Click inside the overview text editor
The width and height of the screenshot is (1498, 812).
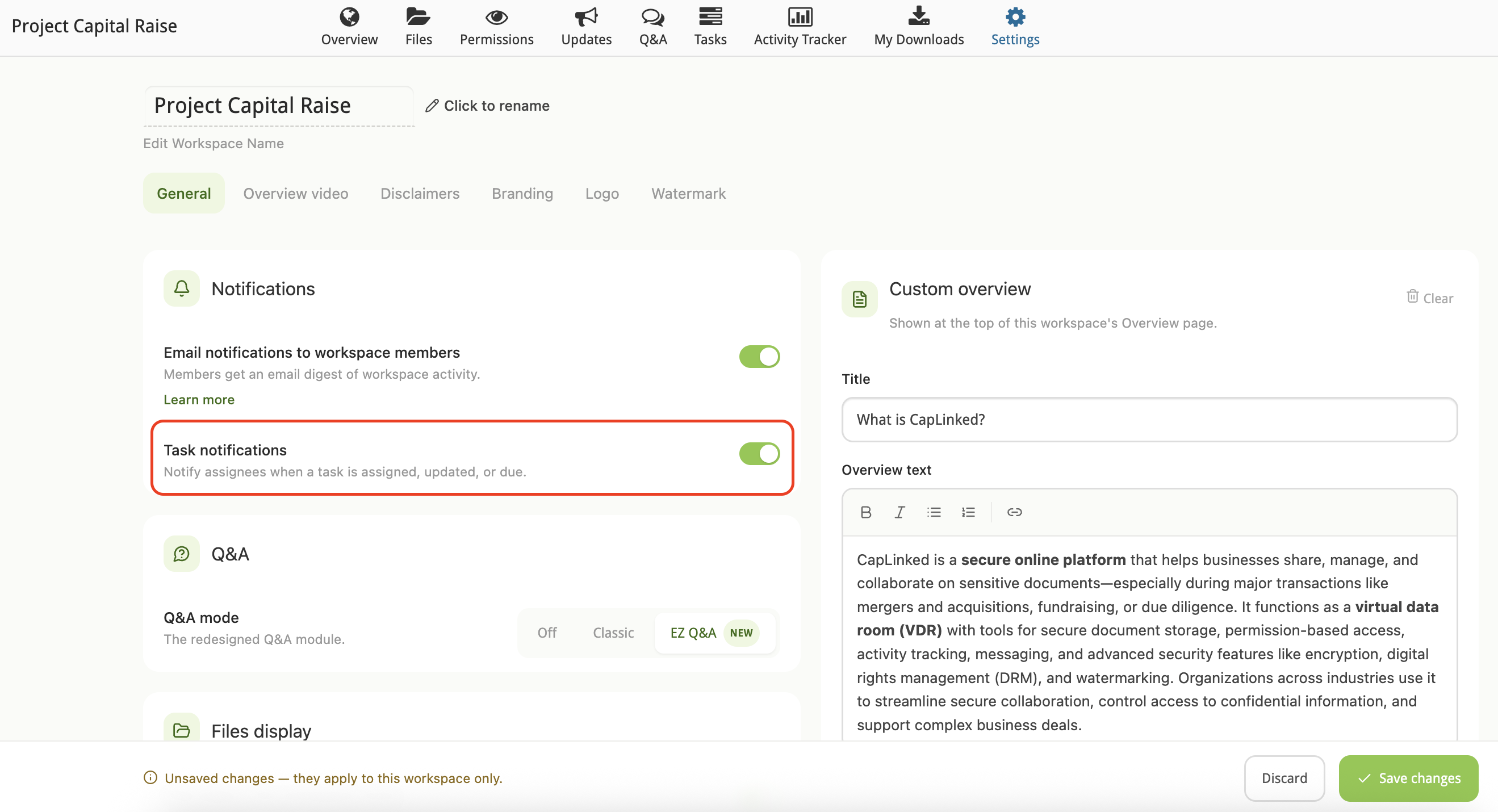pyautogui.click(x=1149, y=640)
